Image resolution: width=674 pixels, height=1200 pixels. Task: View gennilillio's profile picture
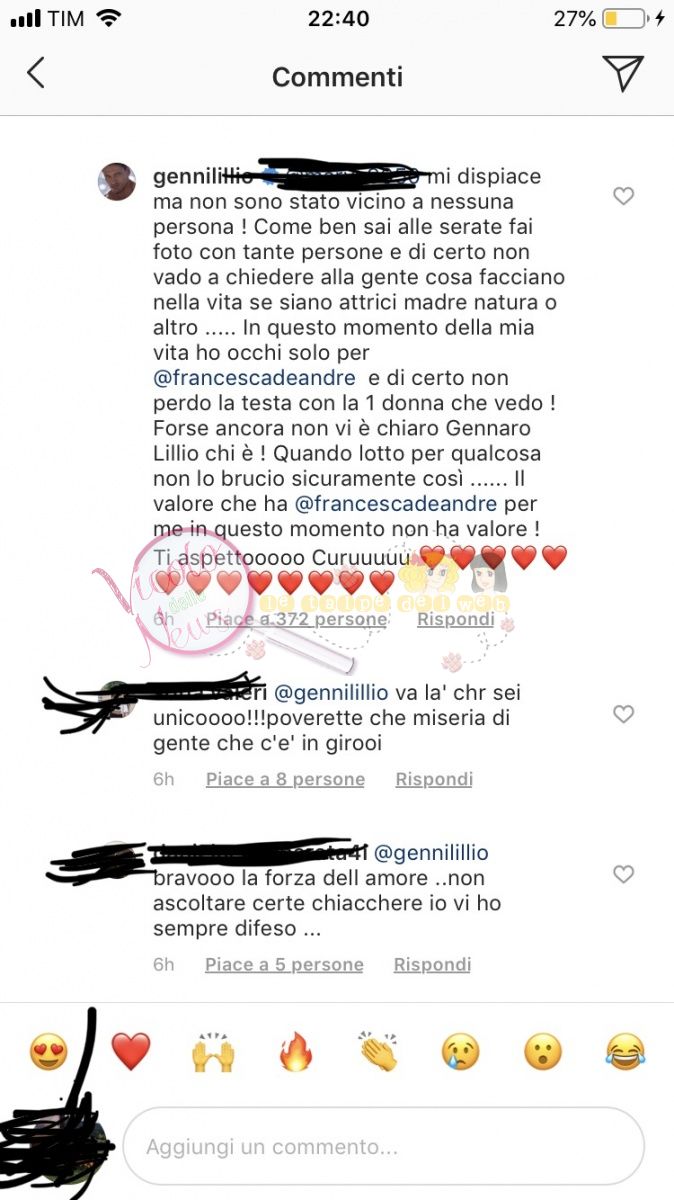coord(116,181)
